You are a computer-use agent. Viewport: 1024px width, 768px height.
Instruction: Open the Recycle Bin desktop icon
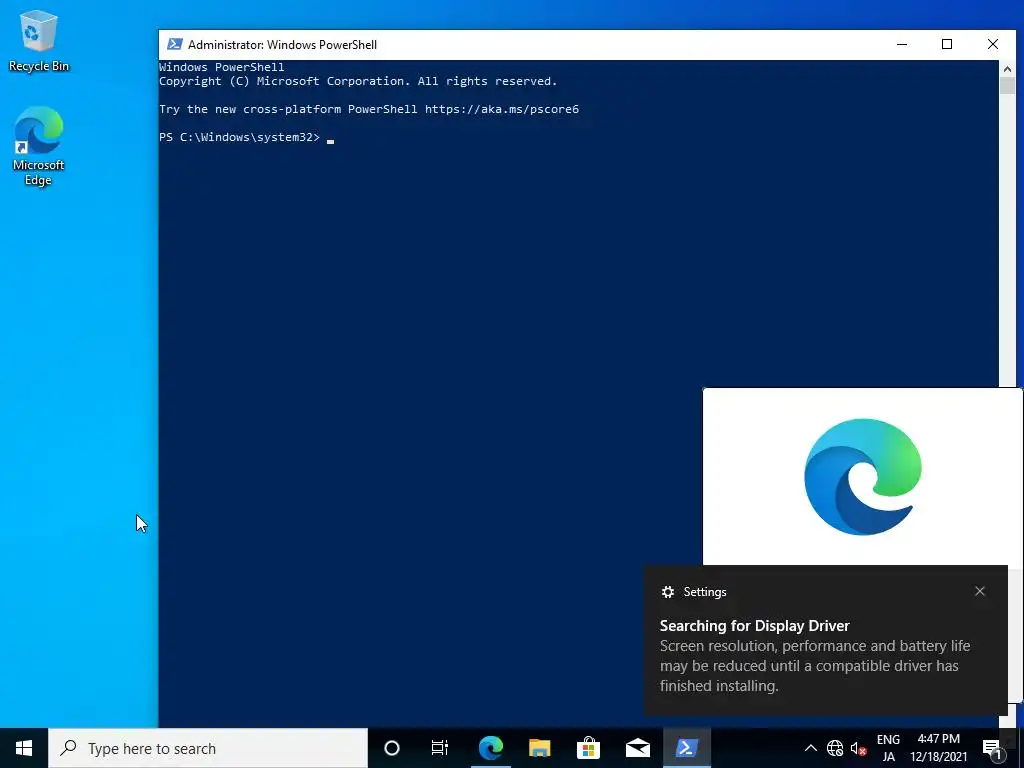pyautogui.click(x=39, y=40)
